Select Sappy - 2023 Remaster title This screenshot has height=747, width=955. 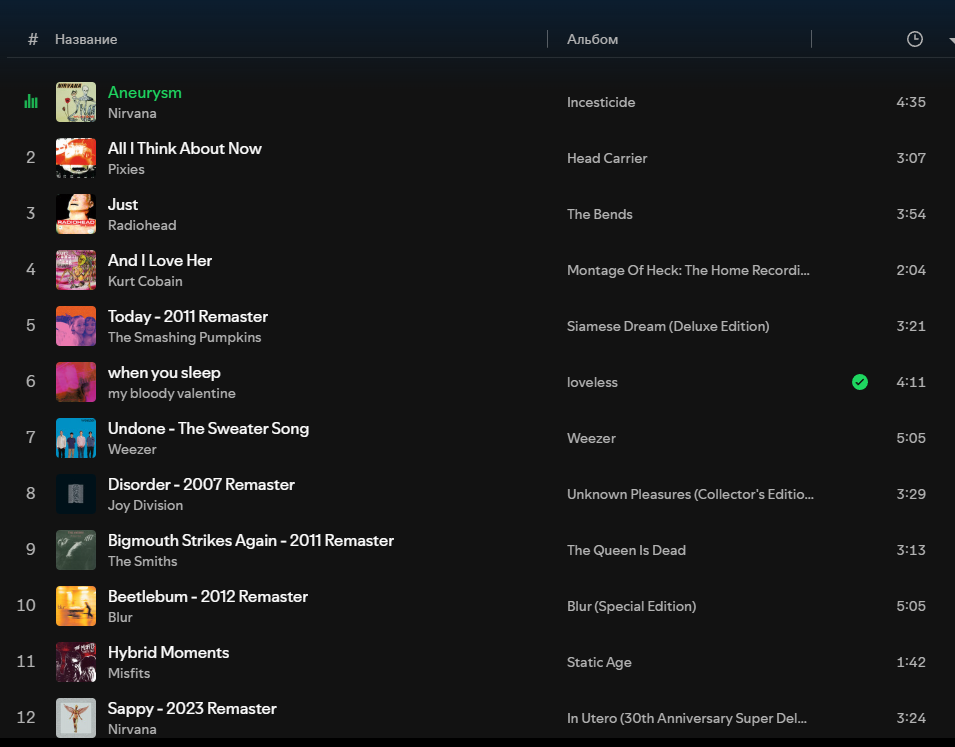click(192, 709)
